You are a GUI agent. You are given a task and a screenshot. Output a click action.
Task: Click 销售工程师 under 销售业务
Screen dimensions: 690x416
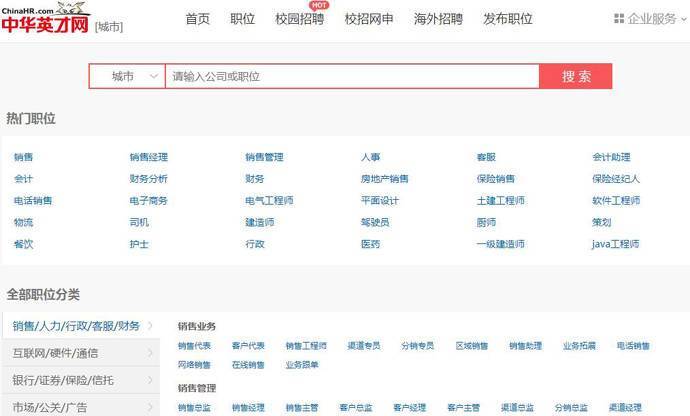[x=306, y=346]
